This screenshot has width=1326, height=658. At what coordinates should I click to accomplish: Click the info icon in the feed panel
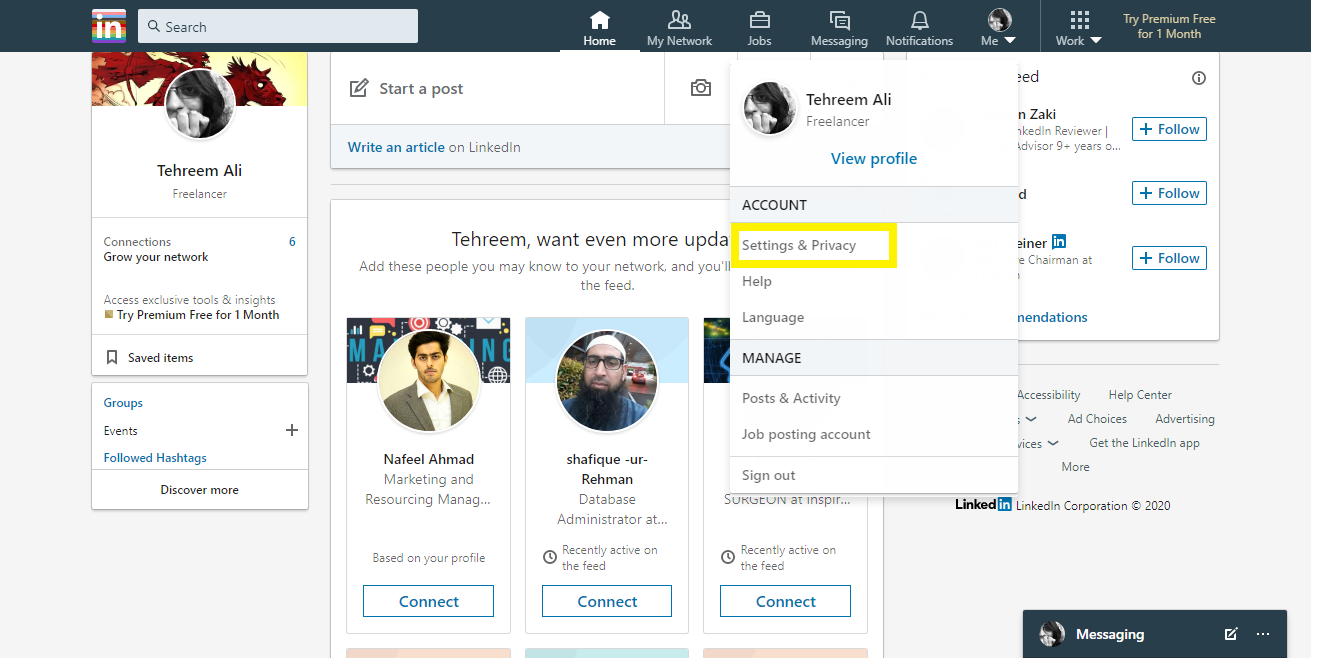[x=1199, y=78]
